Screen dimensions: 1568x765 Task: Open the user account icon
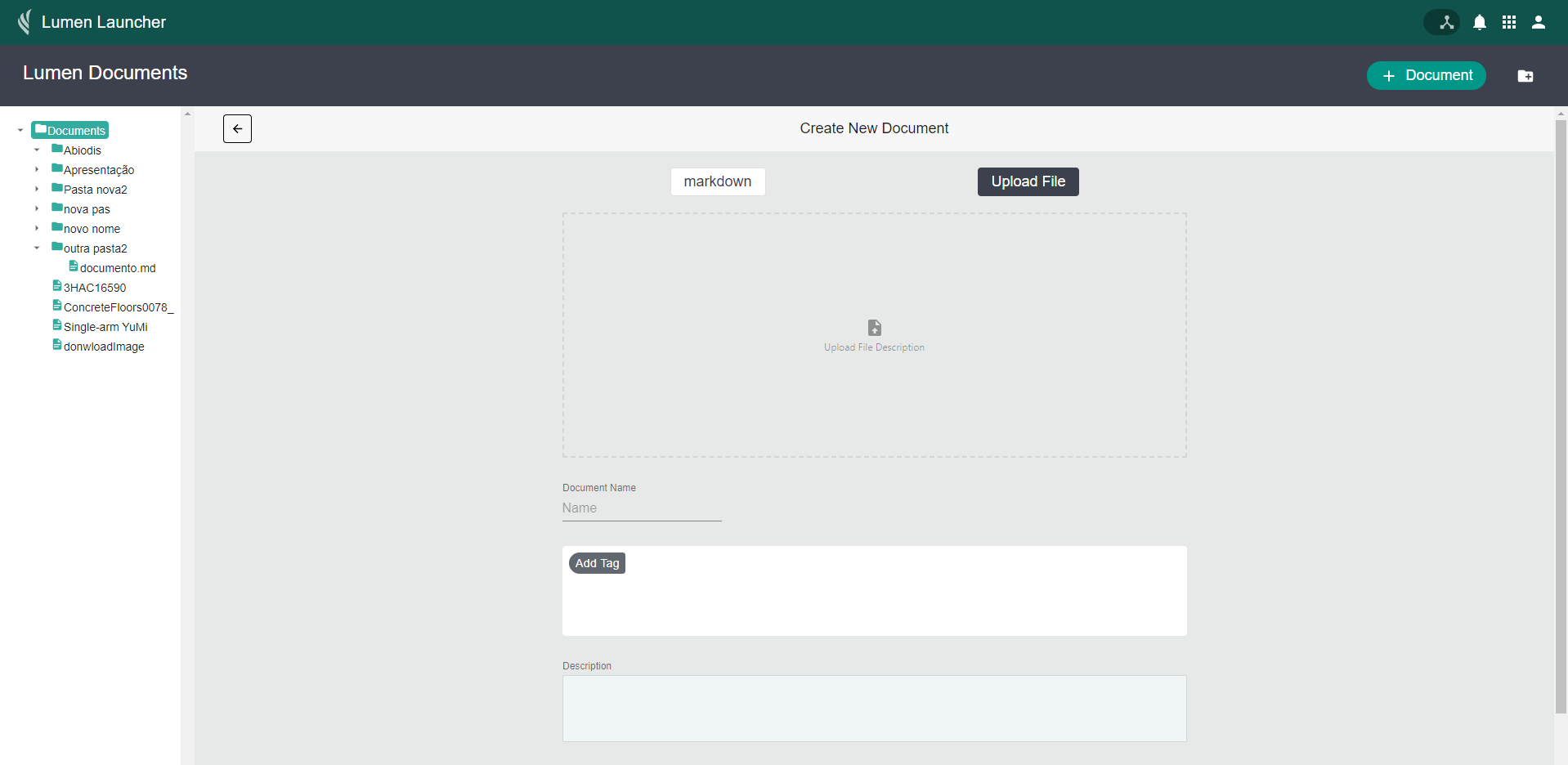coord(1539,22)
